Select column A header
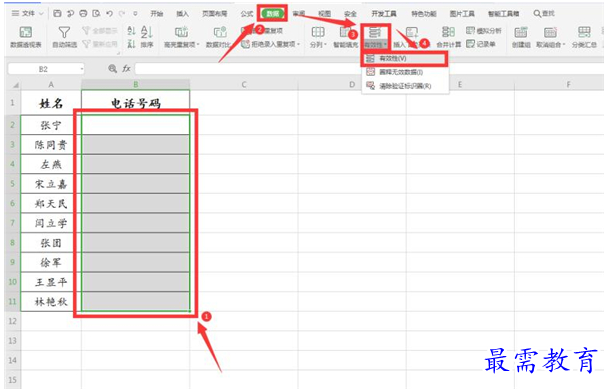Viewport: 606px width, 392px height. pos(51,85)
